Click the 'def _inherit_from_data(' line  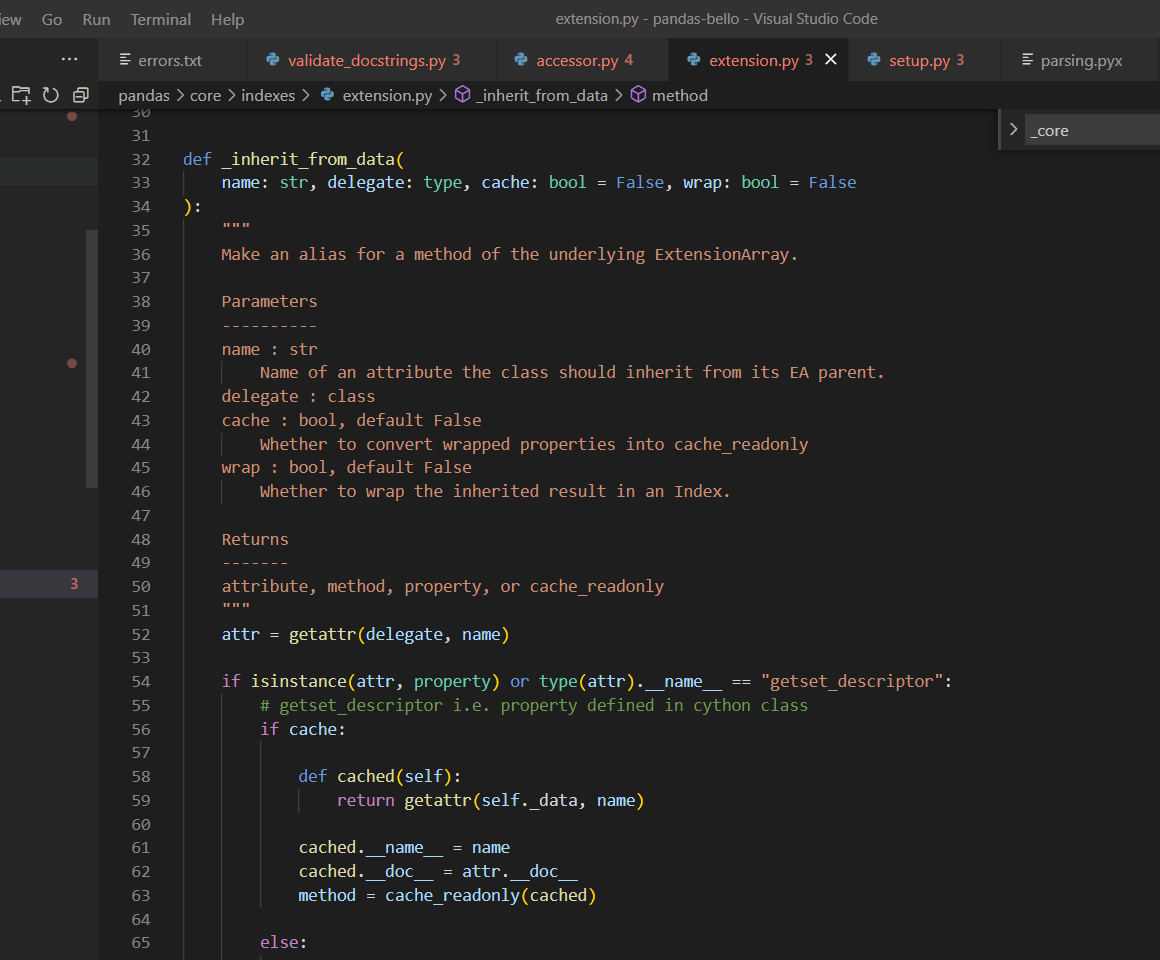[x=293, y=159]
